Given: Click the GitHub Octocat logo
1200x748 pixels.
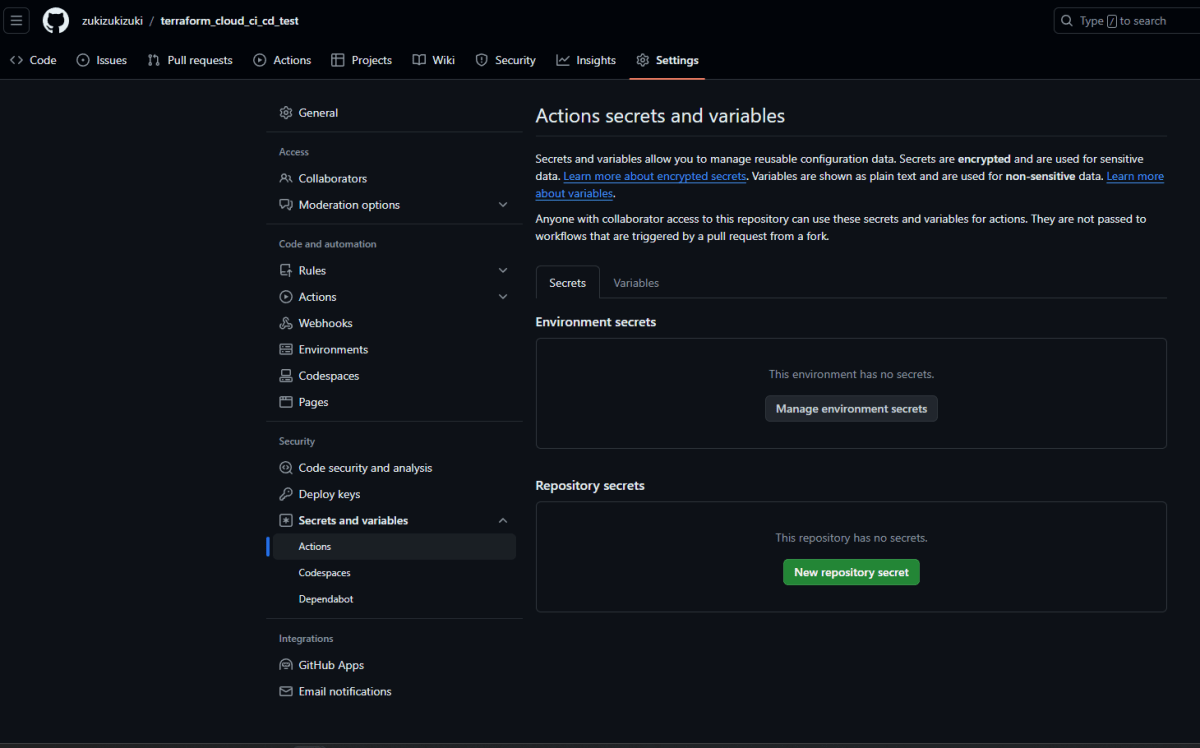Looking at the screenshot, I should tap(56, 20).
